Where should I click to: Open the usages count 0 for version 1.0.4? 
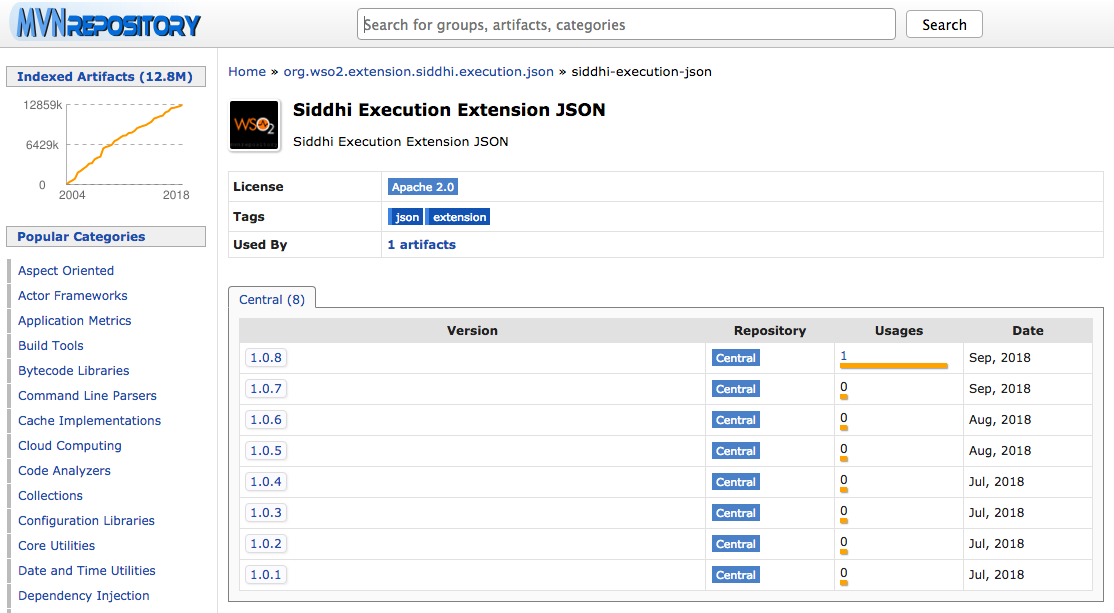point(843,479)
